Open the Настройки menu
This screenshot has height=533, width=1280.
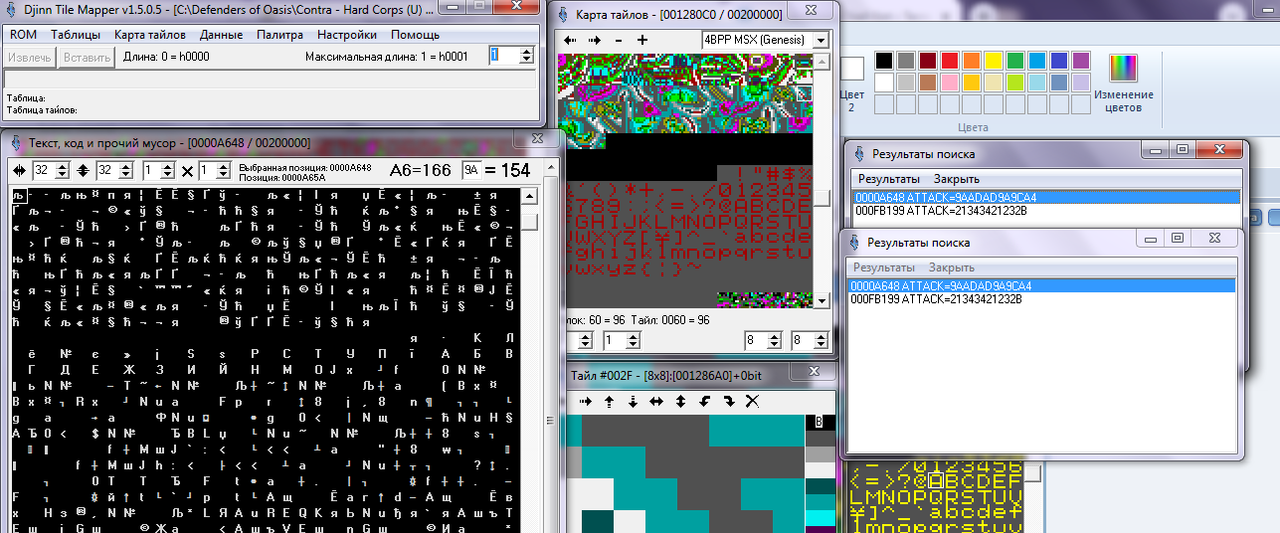point(347,34)
